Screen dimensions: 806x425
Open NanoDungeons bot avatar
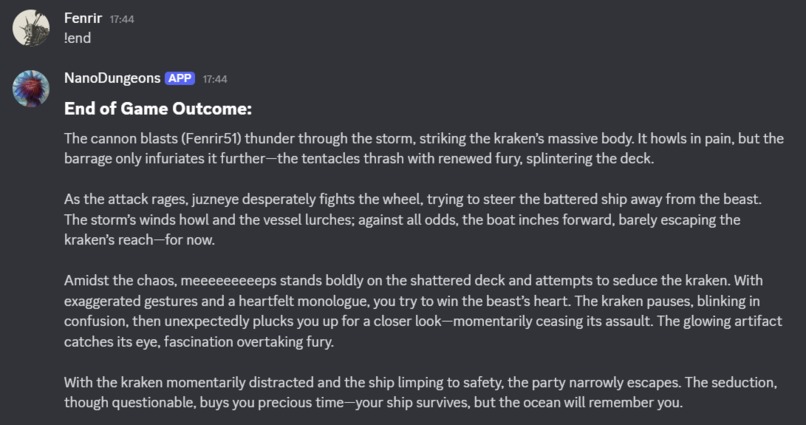(31, 88)
